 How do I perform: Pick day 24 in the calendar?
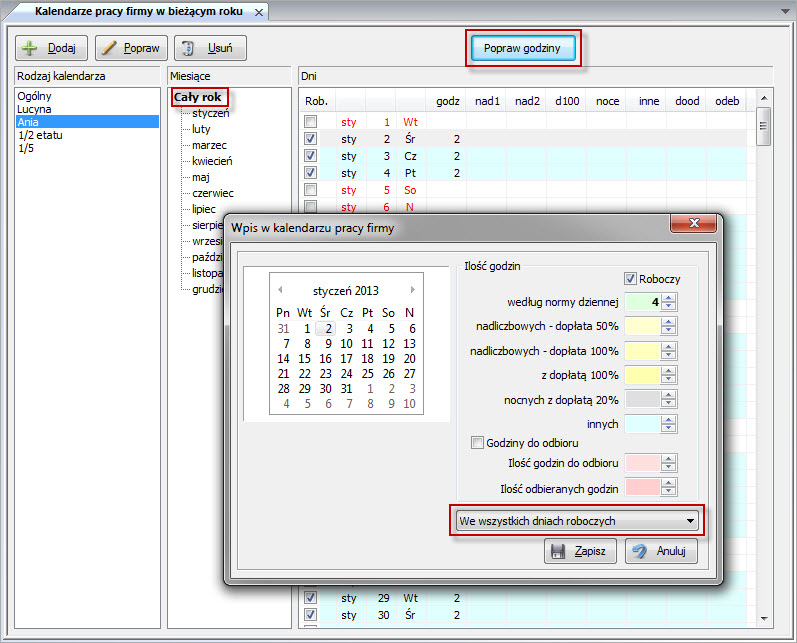346,374
